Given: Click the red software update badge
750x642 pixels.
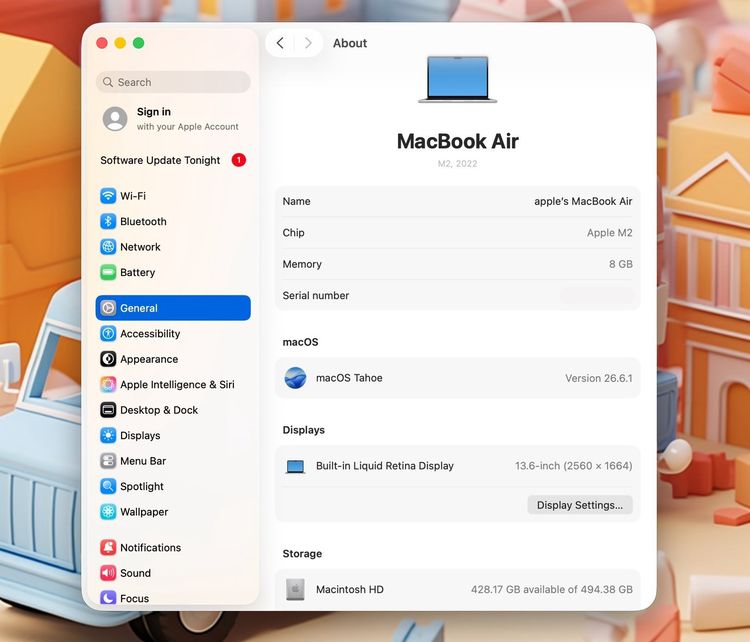Looking at the screenshot, I should click(239, 160).
